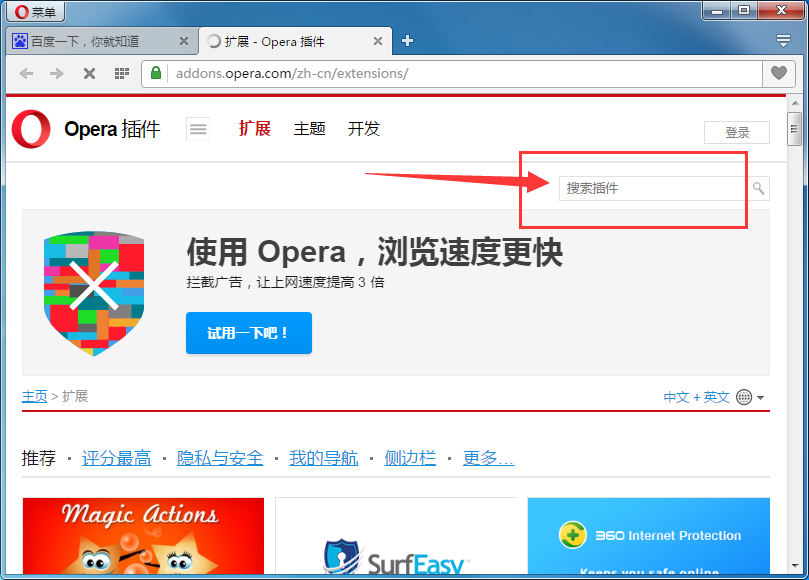Open the 隐私与安全 category link
Image resolution: width=809 pixels, height=580 pixels.
pos(220,458)
